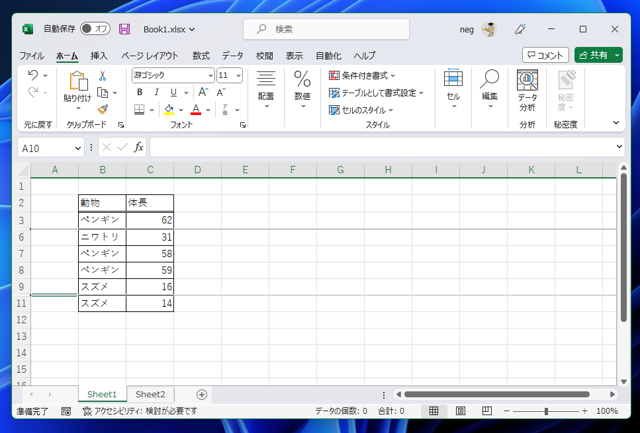Viewport: 640px width, 433px height.
Task: Open the ページ レイアウト tab
Action: 150,56
